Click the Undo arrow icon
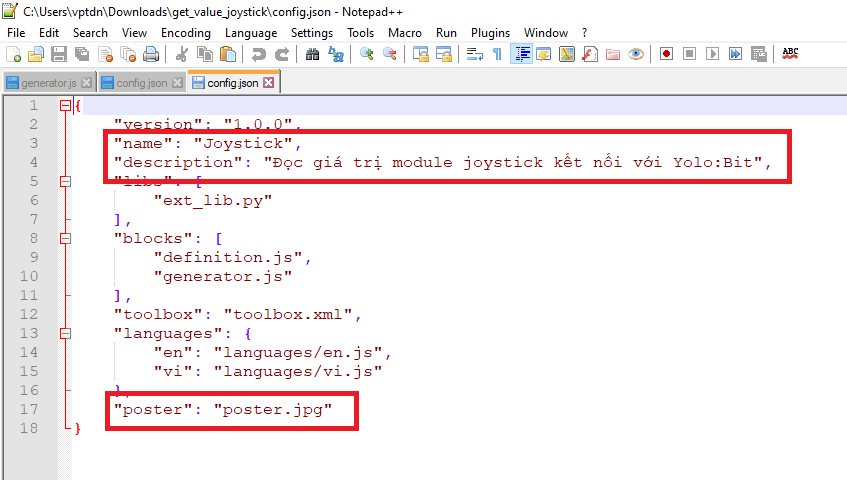The height and width of the screenshot is (480, 847). coord(259,54)
